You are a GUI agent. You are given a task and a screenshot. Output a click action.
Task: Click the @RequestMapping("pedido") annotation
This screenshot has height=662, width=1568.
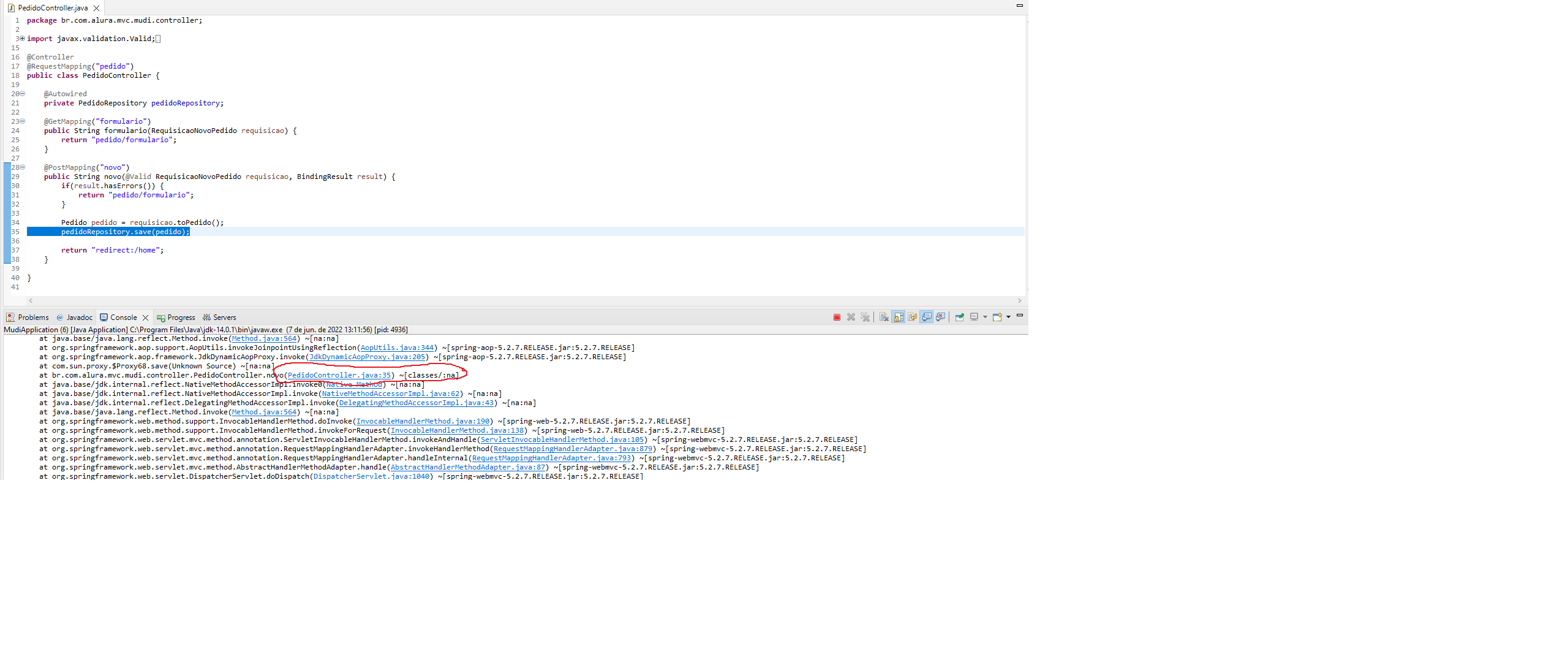point(80,66)
